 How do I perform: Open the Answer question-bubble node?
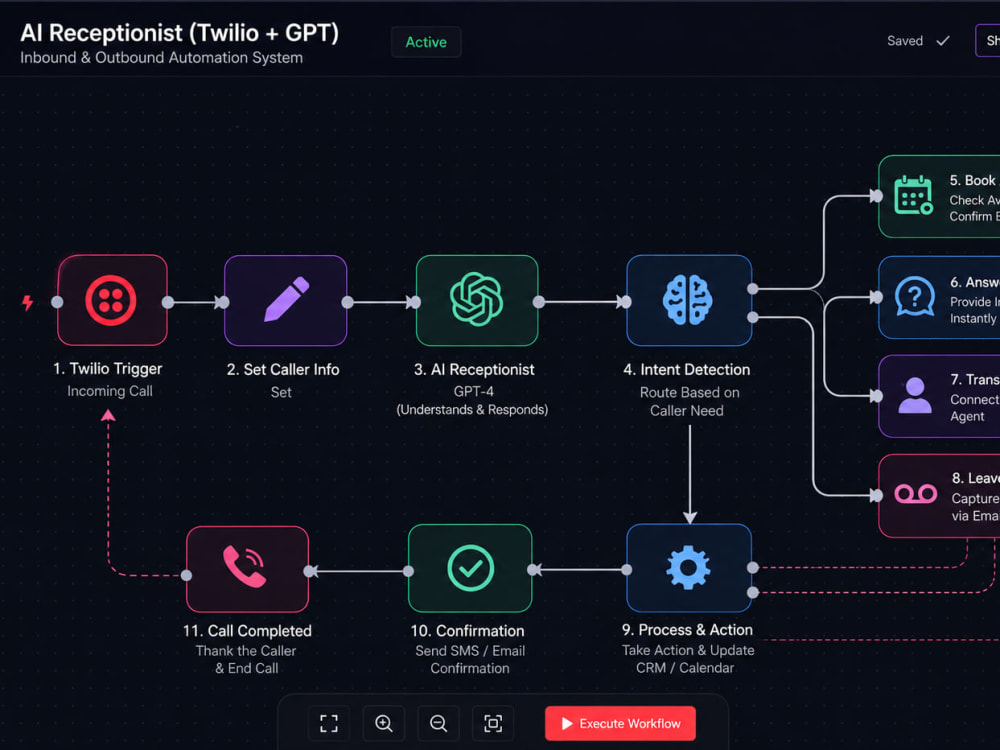pyautogui.click(x=939, y=297)
